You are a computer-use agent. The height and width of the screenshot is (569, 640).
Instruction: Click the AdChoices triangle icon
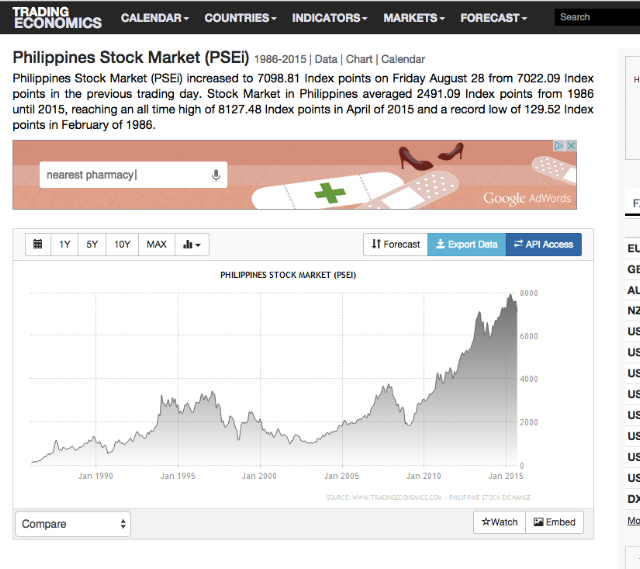[x=559, y=146]
